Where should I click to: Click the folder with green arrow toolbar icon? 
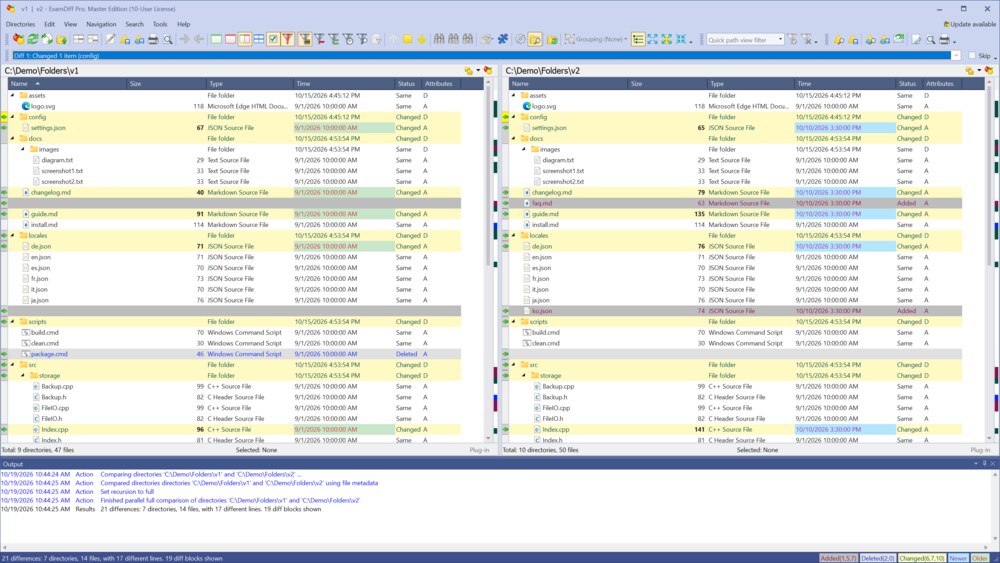(61, 40)
